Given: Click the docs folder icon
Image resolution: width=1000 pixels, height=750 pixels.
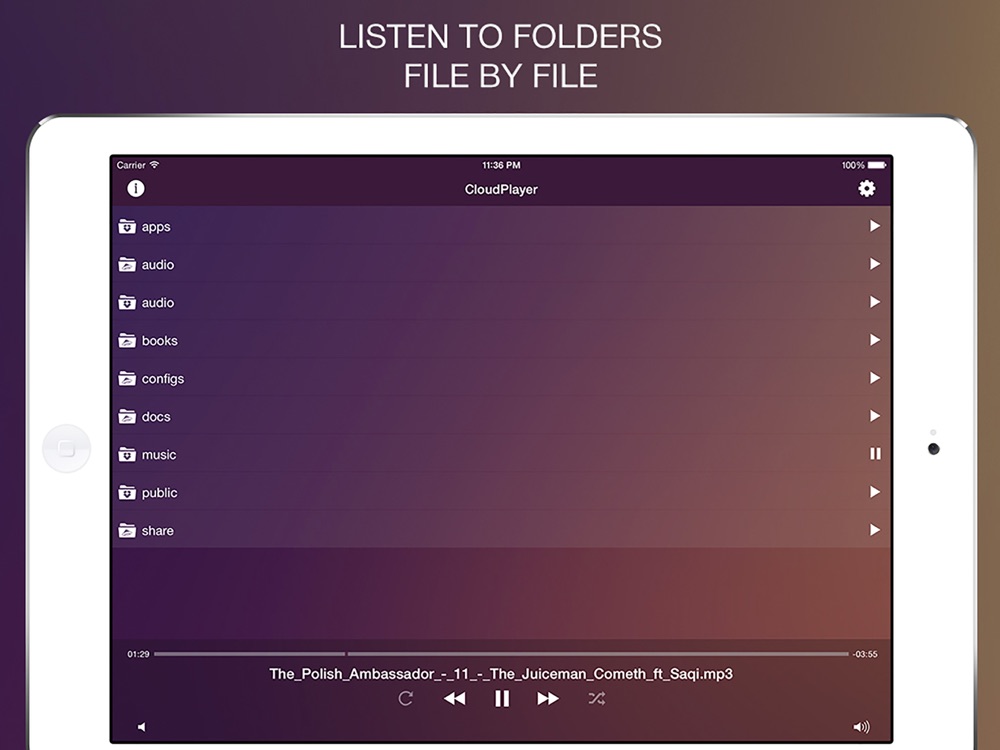Looking at the screenshot, I should tap(127, 416).
